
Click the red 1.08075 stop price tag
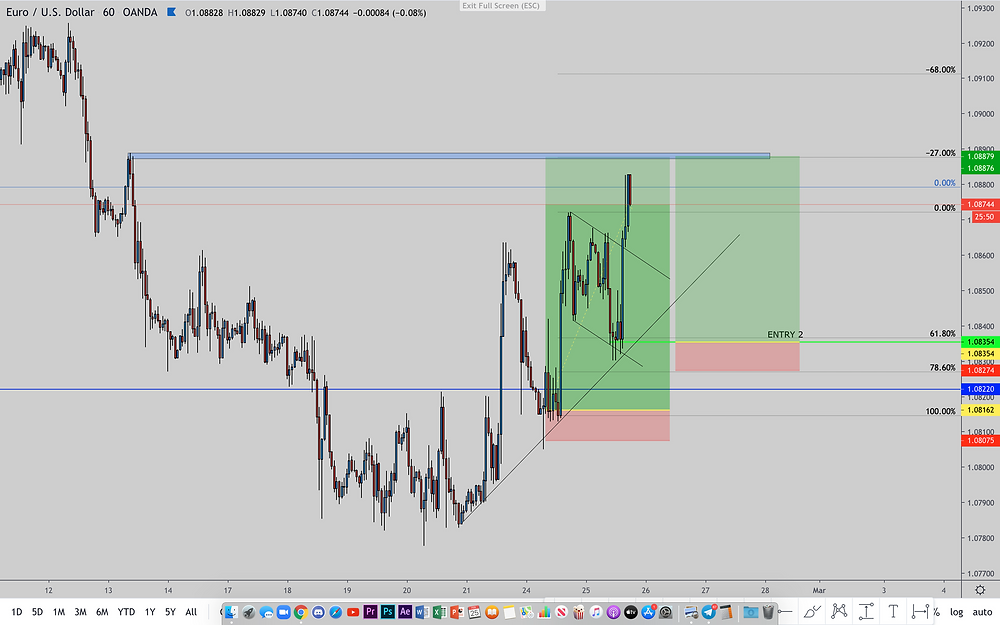(980, 441)
